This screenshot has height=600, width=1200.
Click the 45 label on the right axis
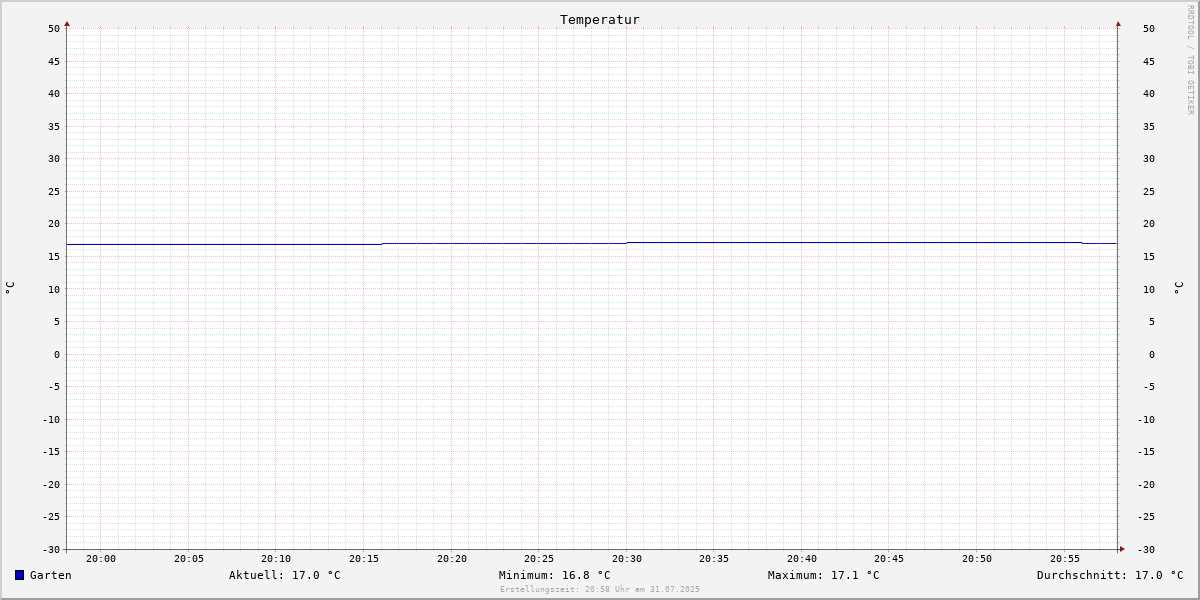(1149, 61)
